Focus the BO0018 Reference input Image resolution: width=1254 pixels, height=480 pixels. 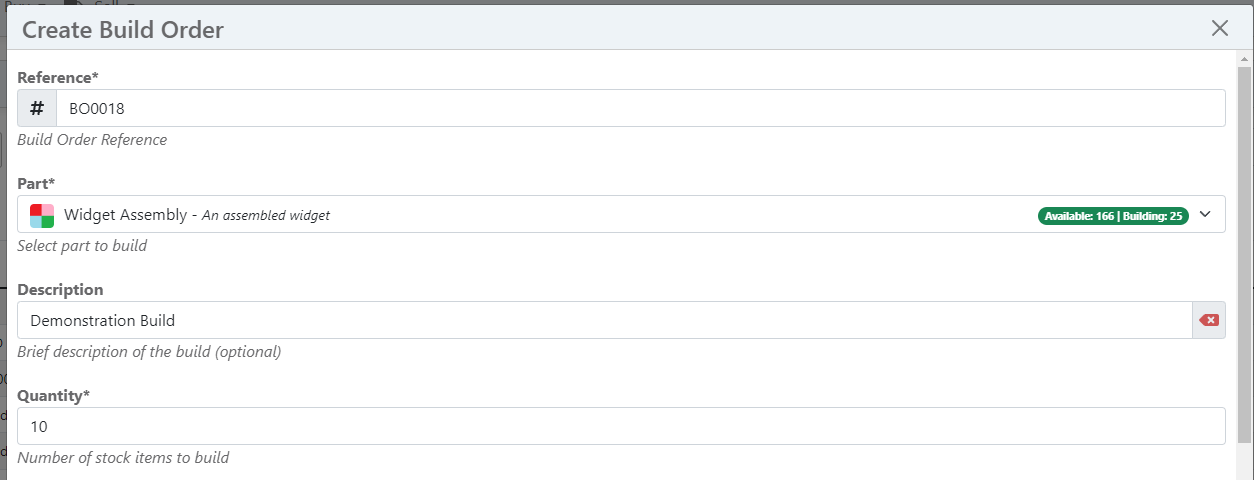pos(640,108)
